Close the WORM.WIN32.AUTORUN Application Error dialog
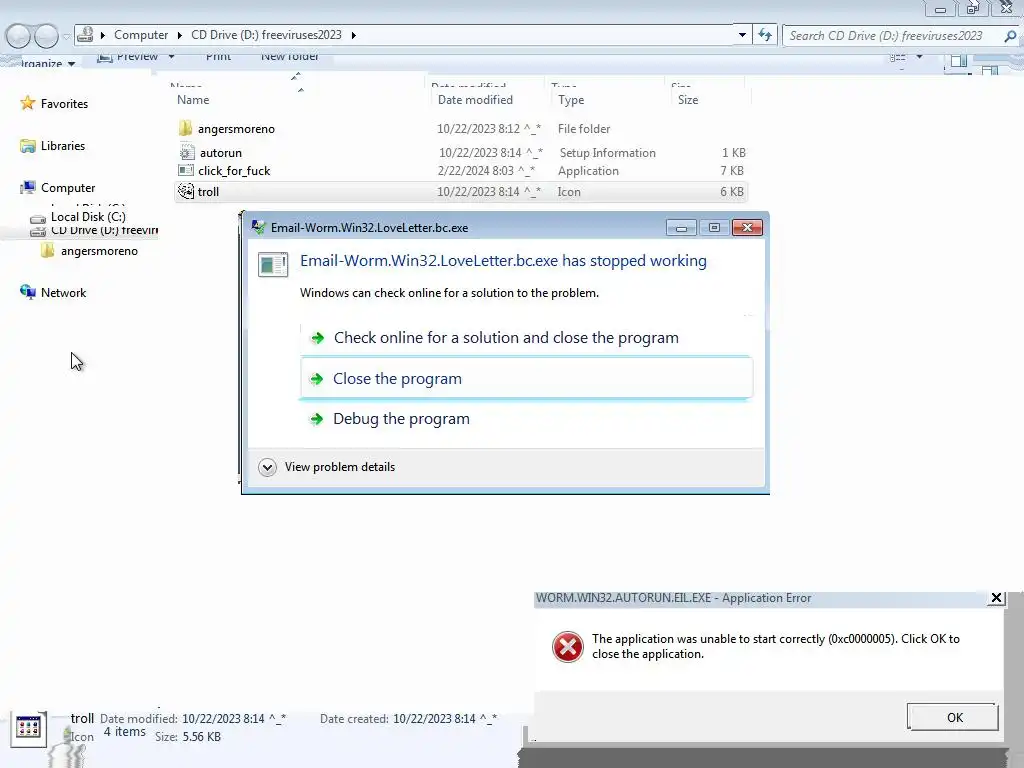 [x=996, y=598]
